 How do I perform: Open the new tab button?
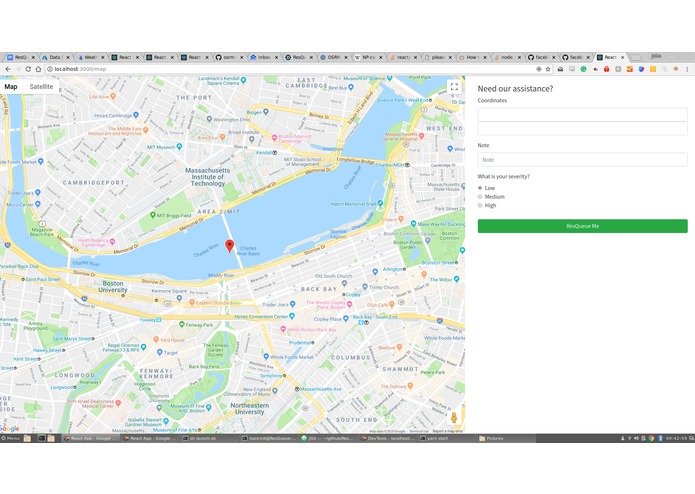tap(636, 58)
